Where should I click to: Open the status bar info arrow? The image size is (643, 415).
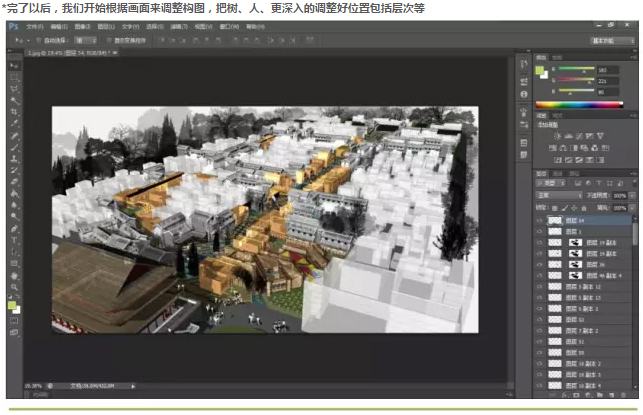[x=133, y=386]
